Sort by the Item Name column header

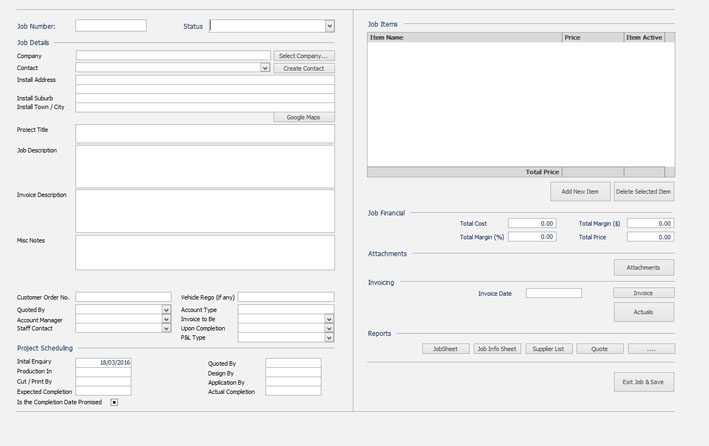coord(464,37)
